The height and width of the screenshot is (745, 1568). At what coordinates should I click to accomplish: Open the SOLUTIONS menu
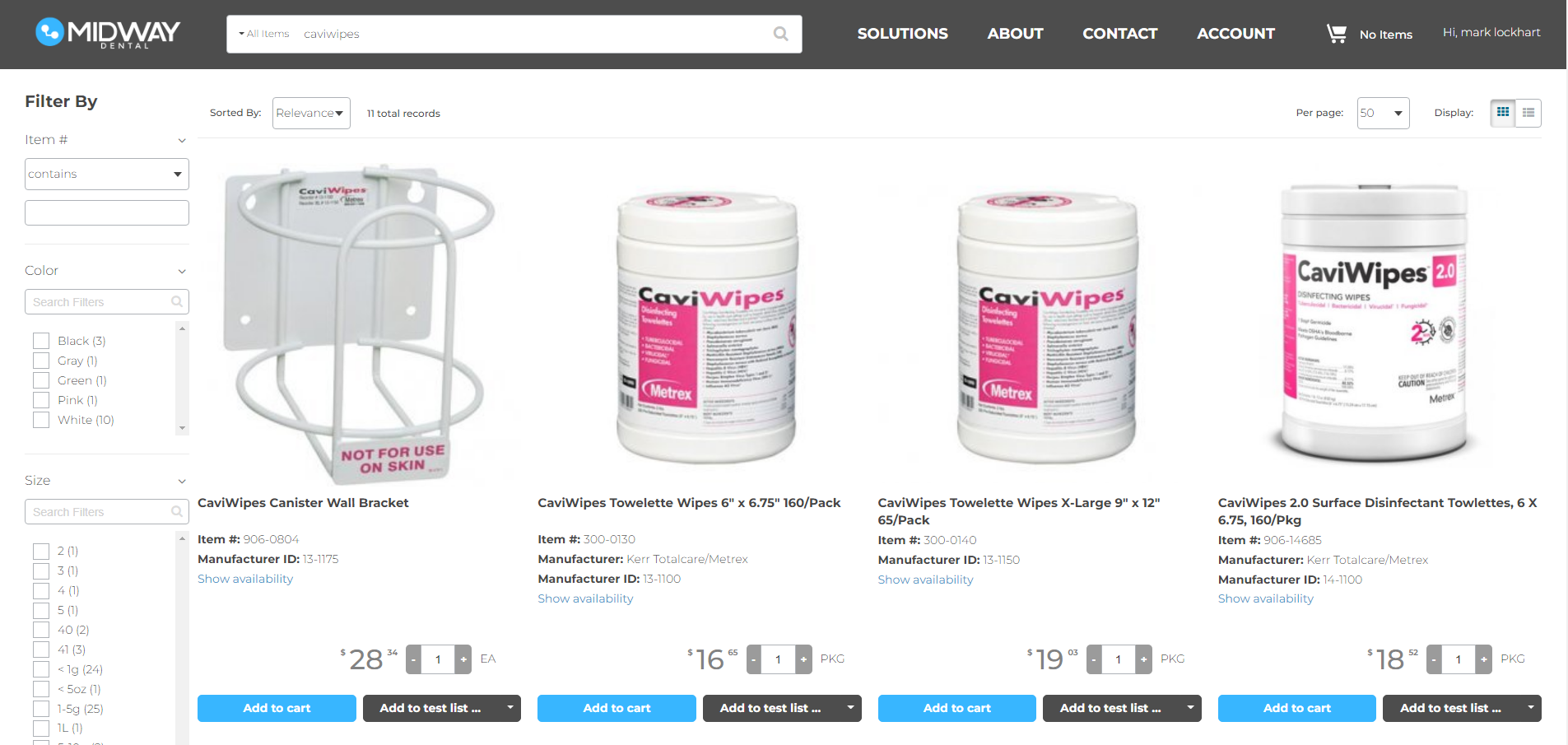click(902, 34)
